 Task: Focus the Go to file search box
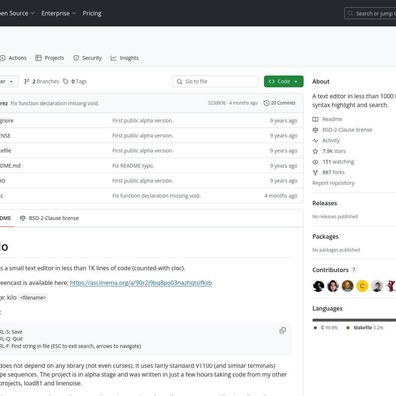(215, 81)
